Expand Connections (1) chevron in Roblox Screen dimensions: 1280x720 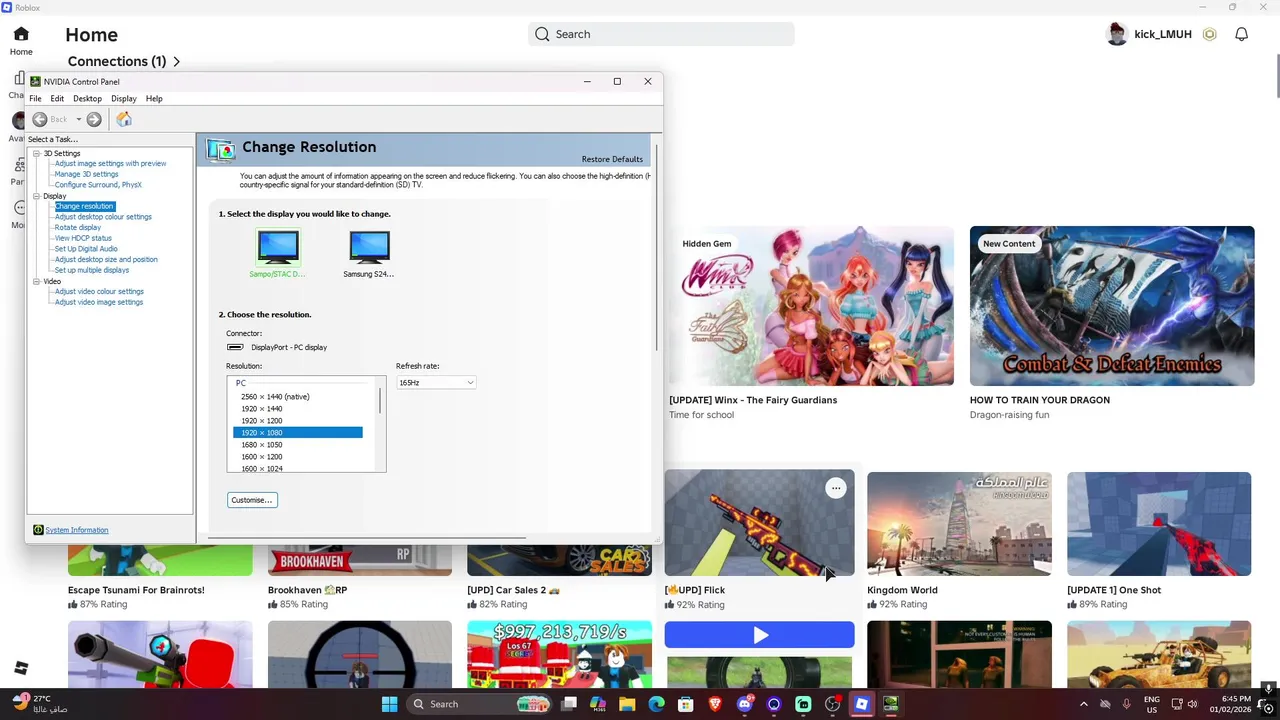pyautogui.click(x=176, y=62)
